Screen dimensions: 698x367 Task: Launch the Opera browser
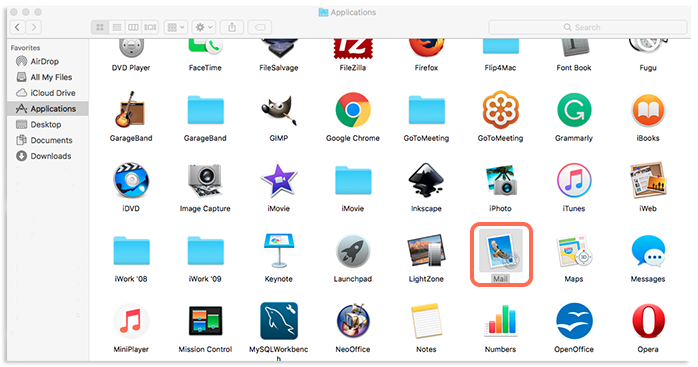[648, 321]
